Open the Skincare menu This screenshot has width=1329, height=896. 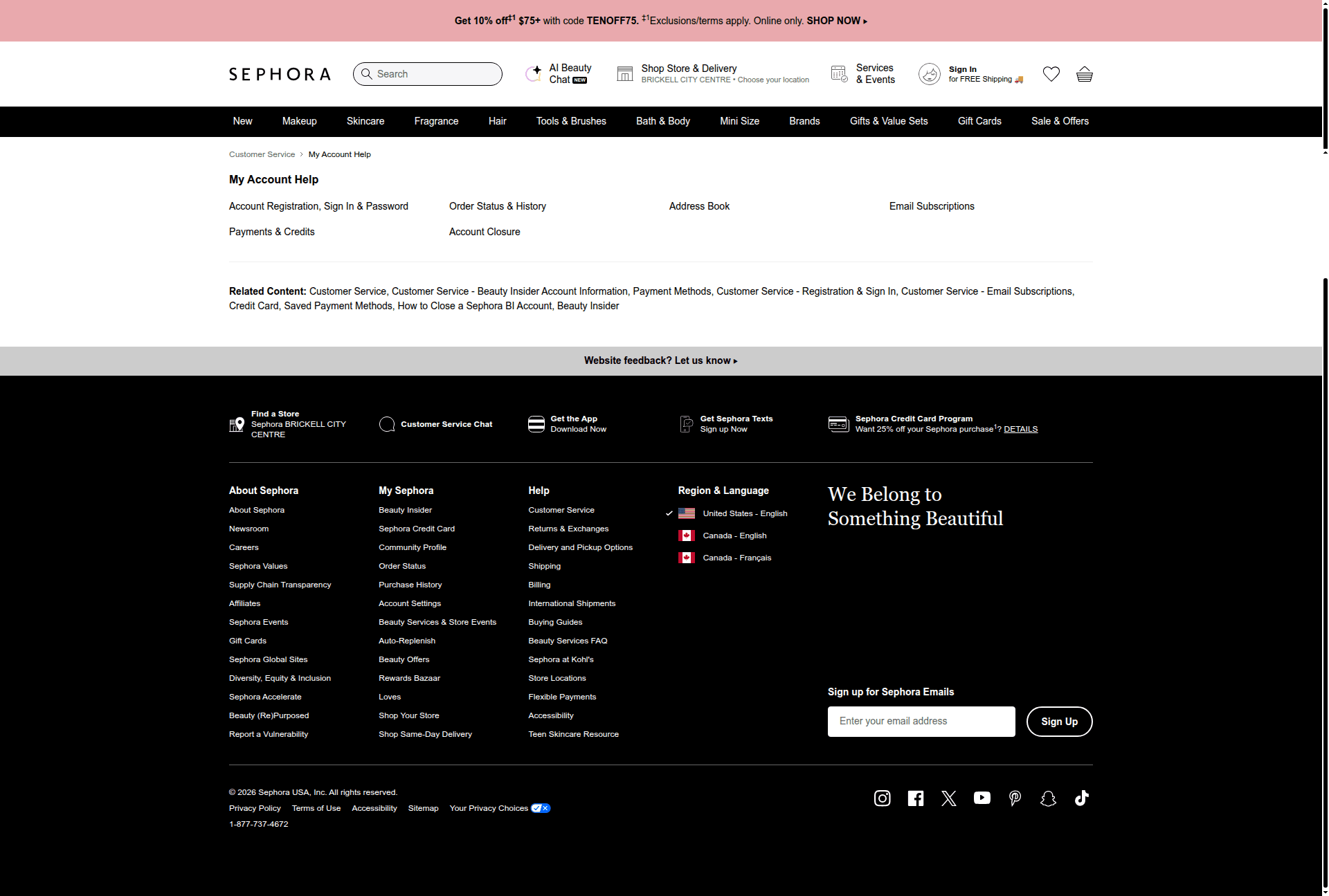coord(365,121)
